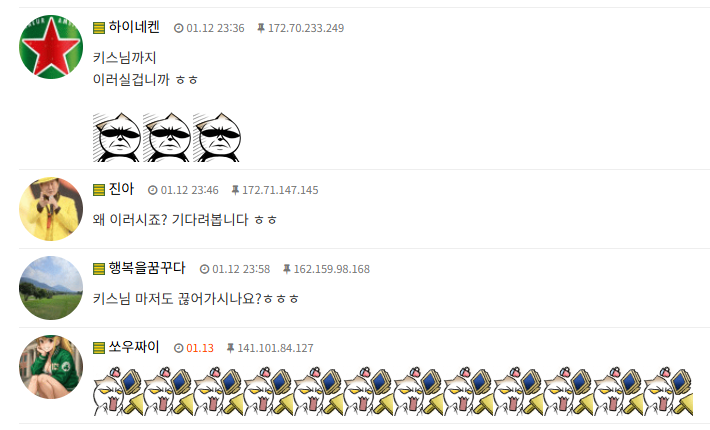Open 쏘우짜이's anime girl avatar
Image resolution: width=710 pixels, height=430 pixels.
coord(51,367)
